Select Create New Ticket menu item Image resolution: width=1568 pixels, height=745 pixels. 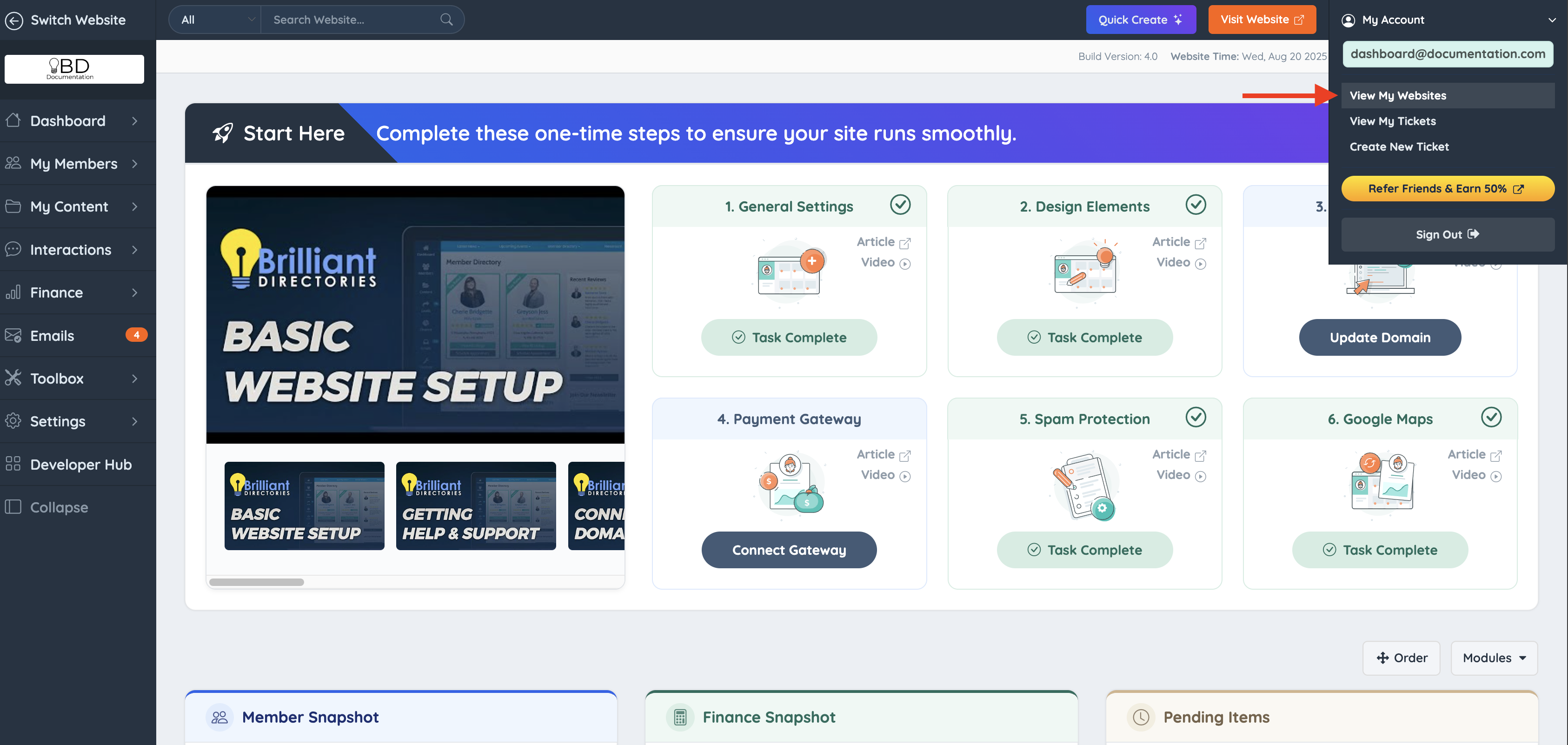(x=1399, y=146)
